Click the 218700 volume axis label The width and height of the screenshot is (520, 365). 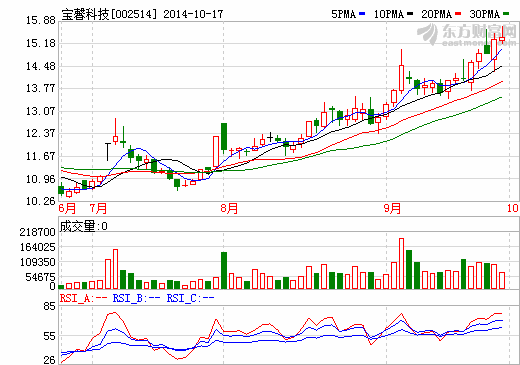pos(37,232)
